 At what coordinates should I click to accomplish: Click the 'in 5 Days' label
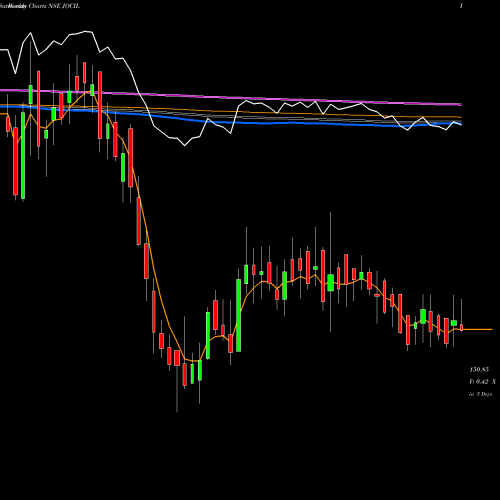pos(480,394)
